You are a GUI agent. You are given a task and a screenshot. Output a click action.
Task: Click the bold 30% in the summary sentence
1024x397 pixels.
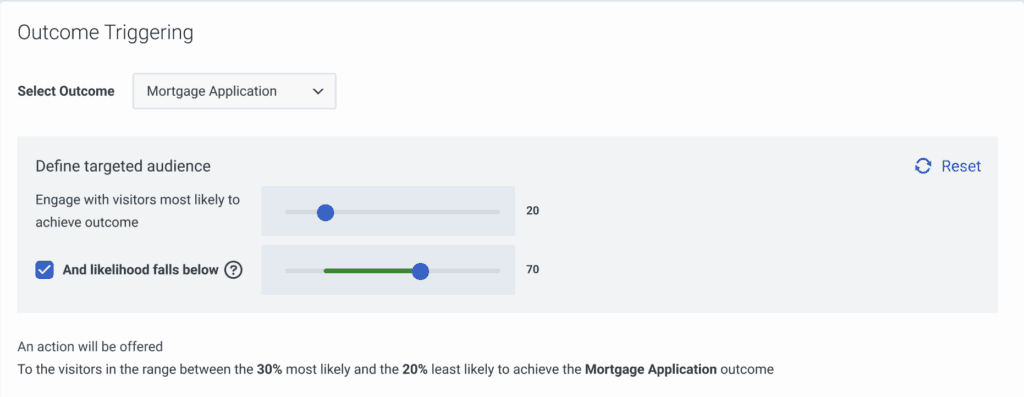pos(267,370)
